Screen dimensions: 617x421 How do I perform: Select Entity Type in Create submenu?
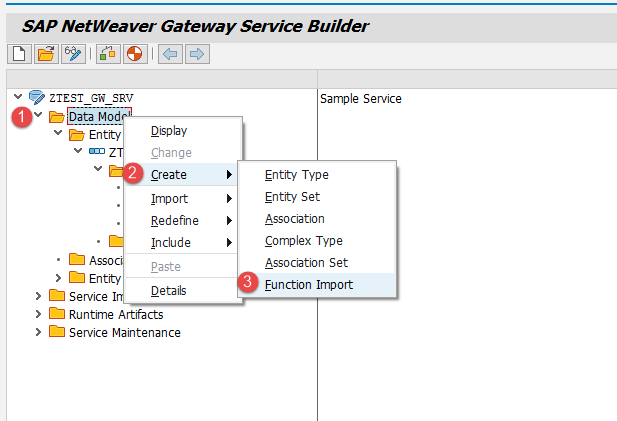coord(296,175)
